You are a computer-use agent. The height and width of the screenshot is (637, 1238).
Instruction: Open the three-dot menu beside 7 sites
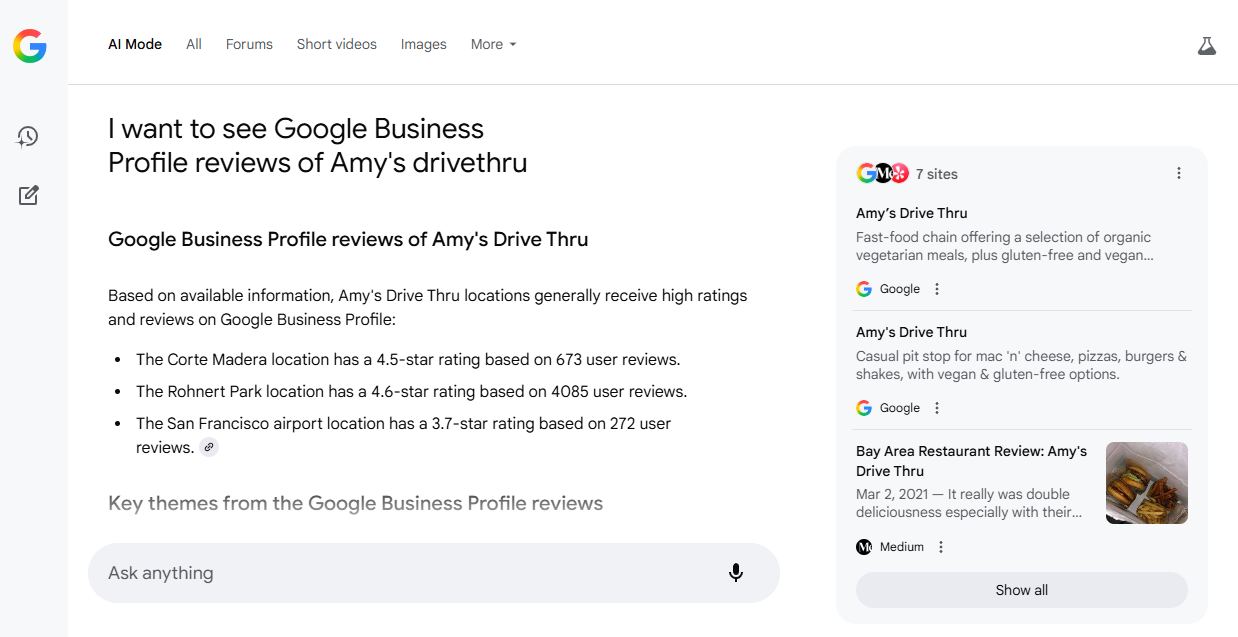pyautogui.click(x=1179, y=173)
